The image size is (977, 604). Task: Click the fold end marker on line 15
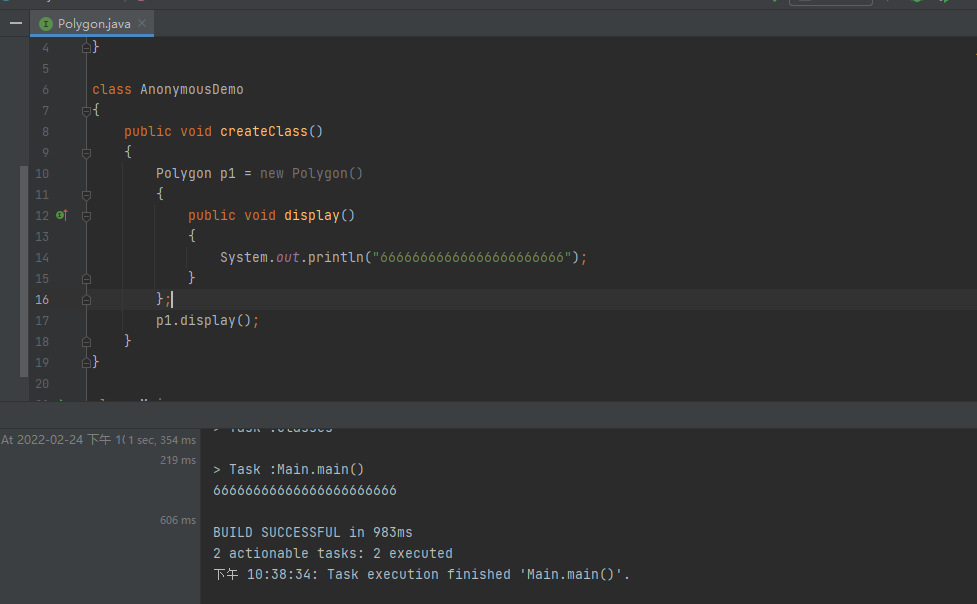(87, 279)
